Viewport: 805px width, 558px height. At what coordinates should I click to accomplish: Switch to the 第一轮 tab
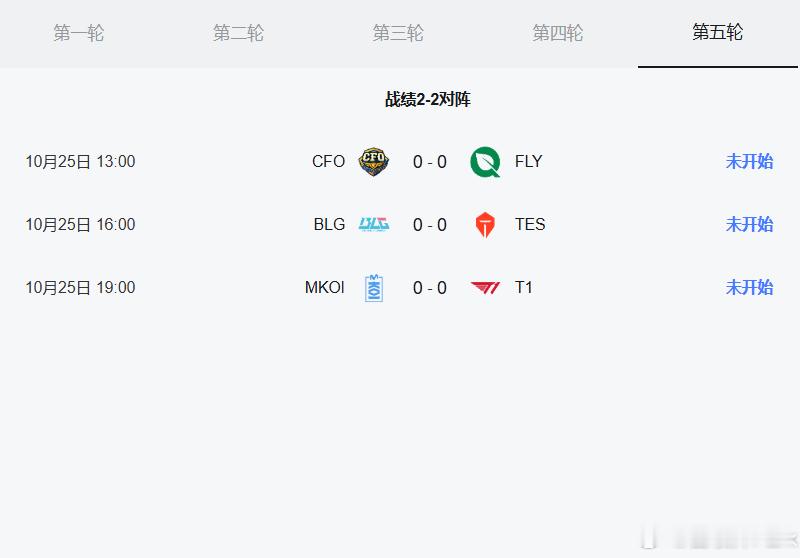coord(79,33)
